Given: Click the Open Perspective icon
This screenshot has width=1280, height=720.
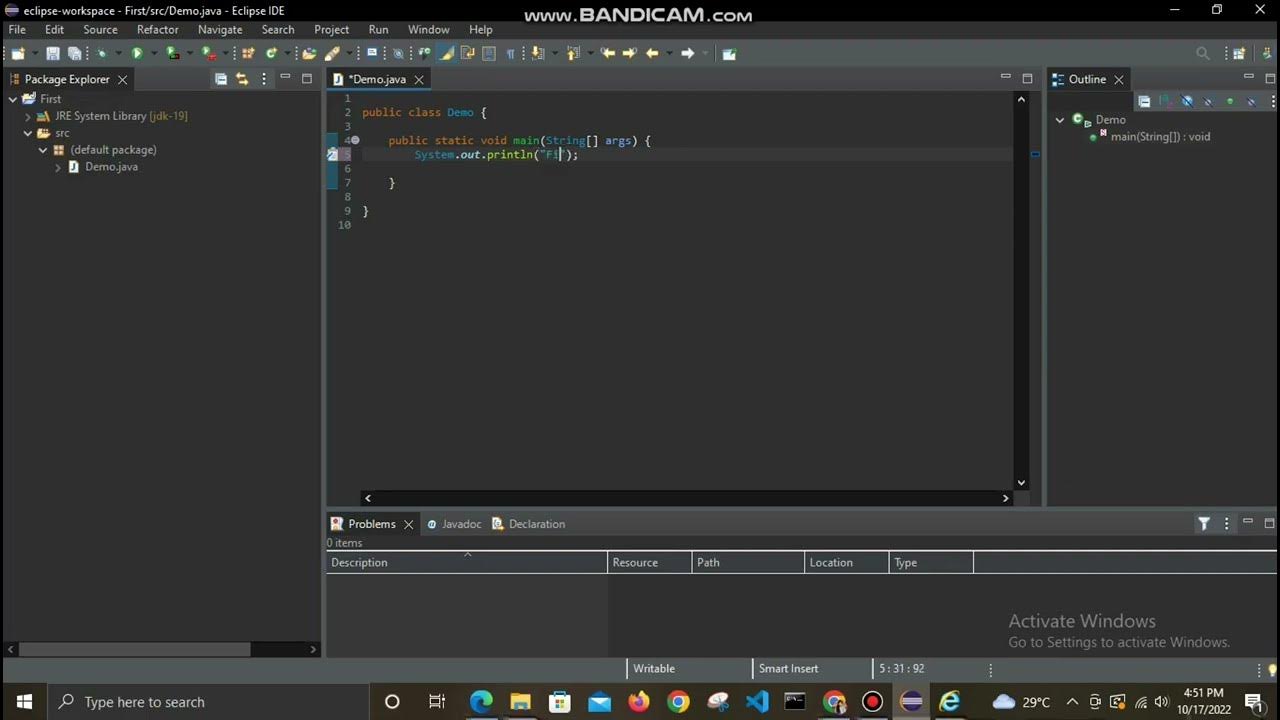Looking at the screenshot, I should (x=1239, y=53).
